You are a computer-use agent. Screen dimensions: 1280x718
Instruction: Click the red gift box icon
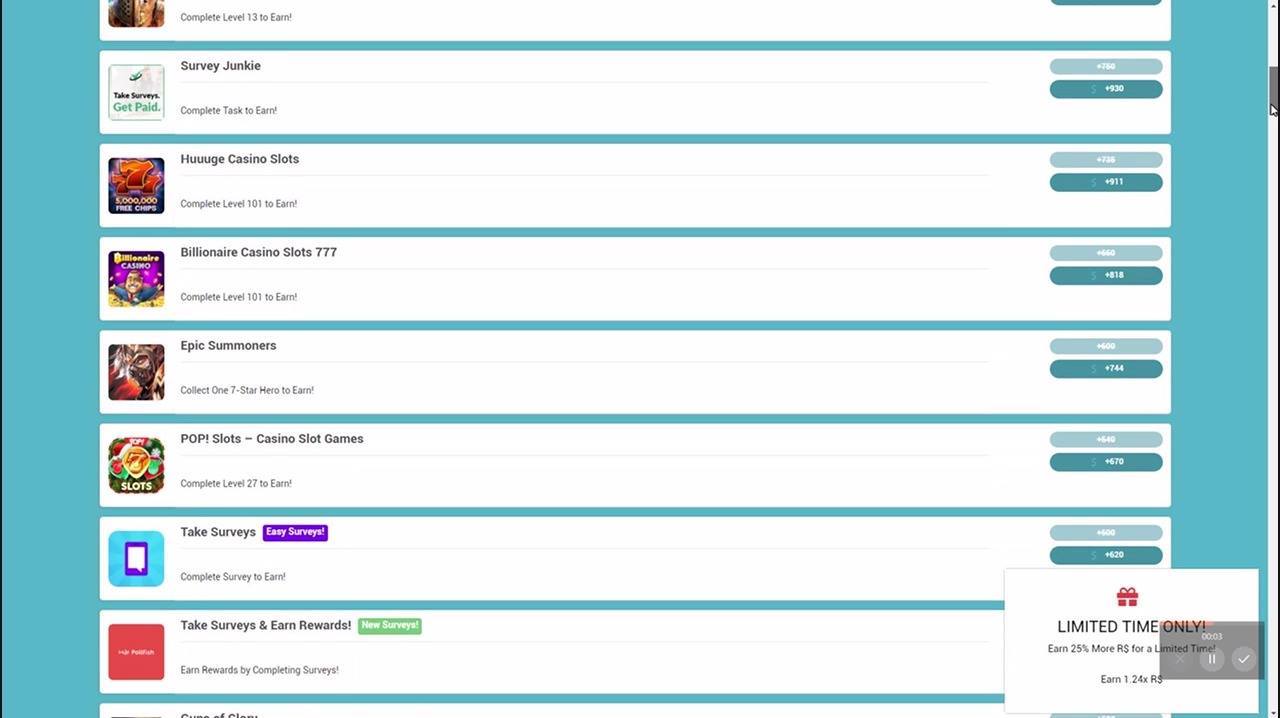tap(1127, 597)
